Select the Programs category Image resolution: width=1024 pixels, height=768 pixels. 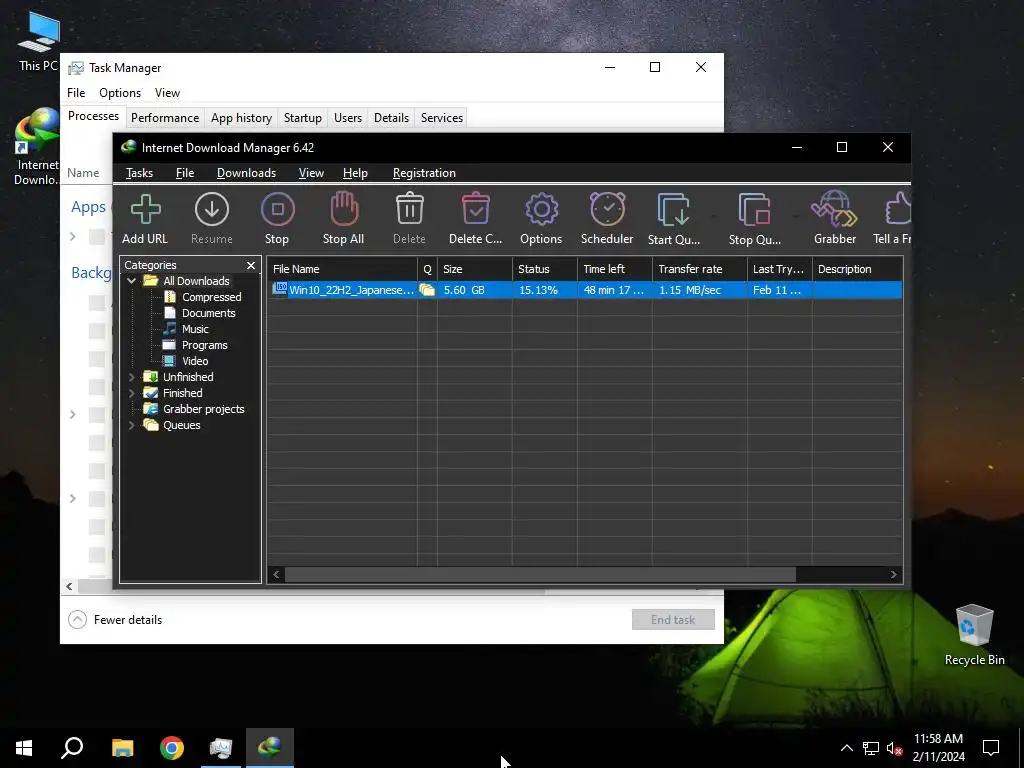tap(204, 345)
